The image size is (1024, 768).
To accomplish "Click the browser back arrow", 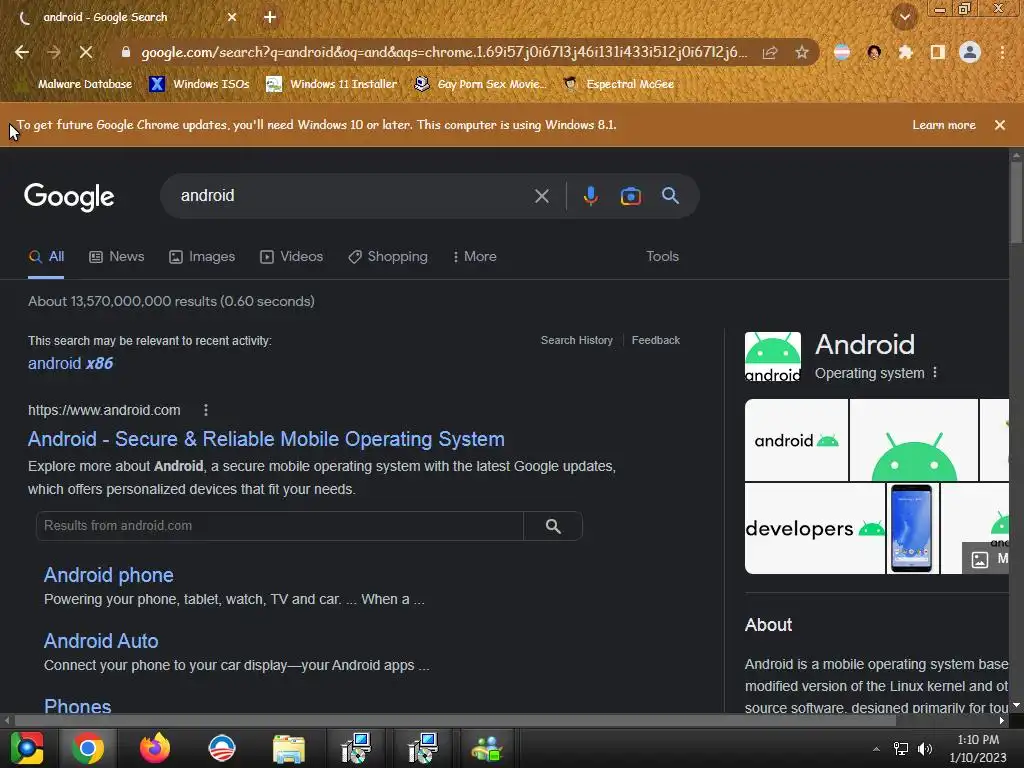I will (x=22, y=52).
